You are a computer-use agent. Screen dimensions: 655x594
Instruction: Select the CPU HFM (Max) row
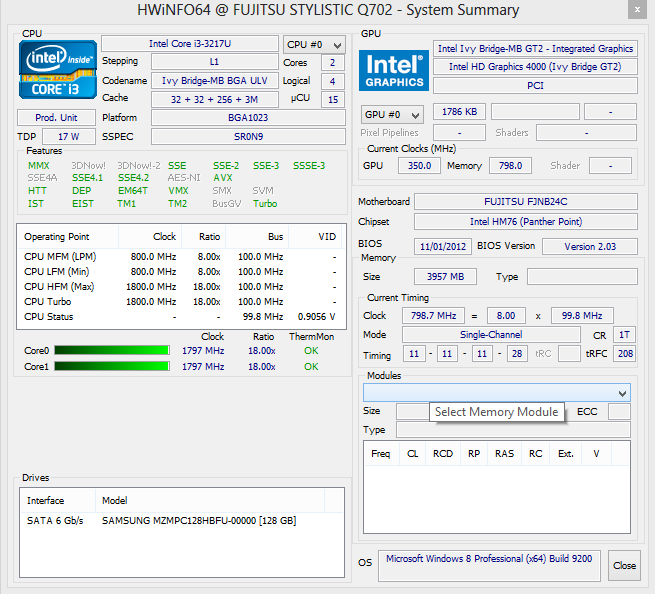(180, 287)
